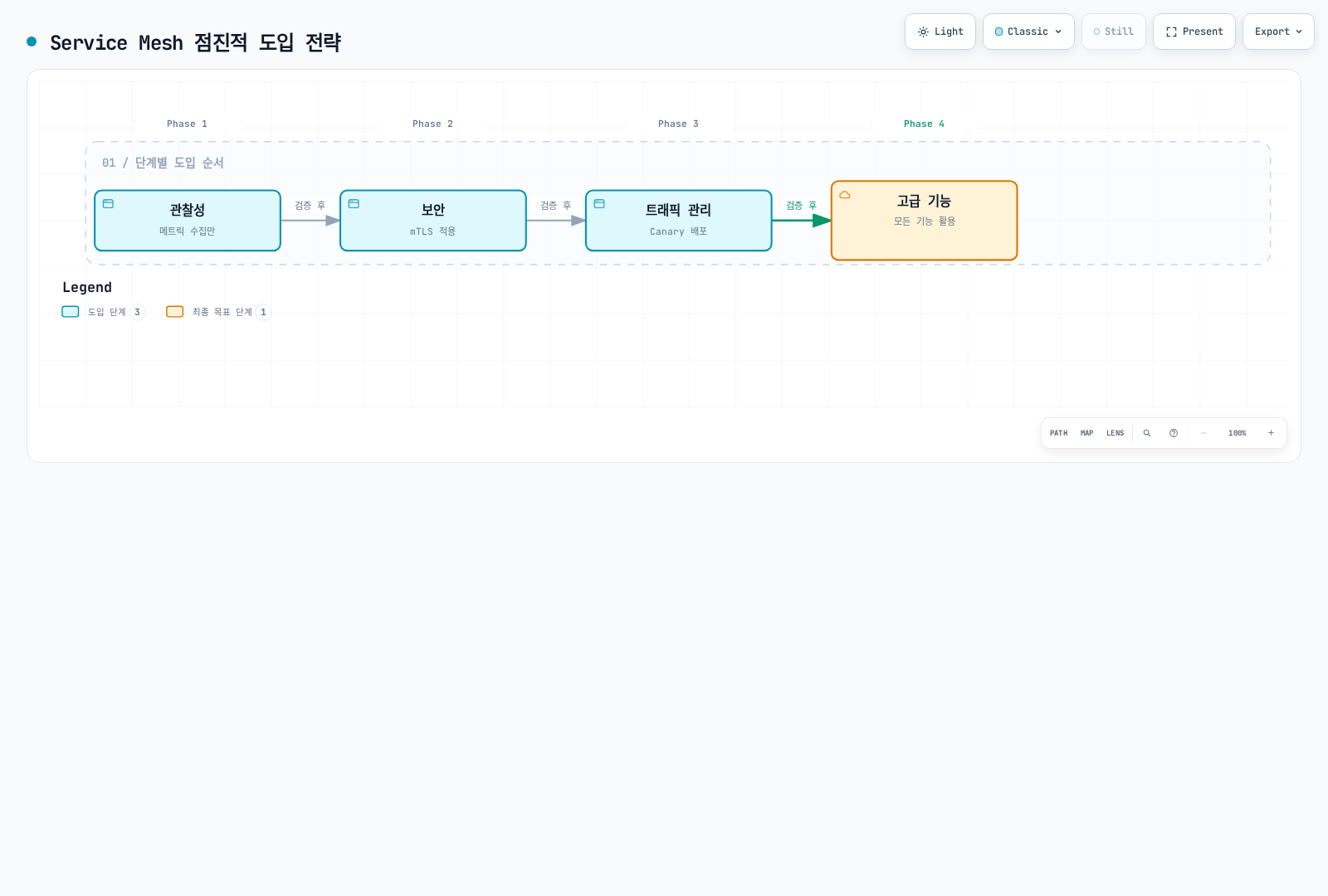Click the 검증 후 label before 고급 기능
This screenshot has width=1328, height=896.
coord(802,206)
